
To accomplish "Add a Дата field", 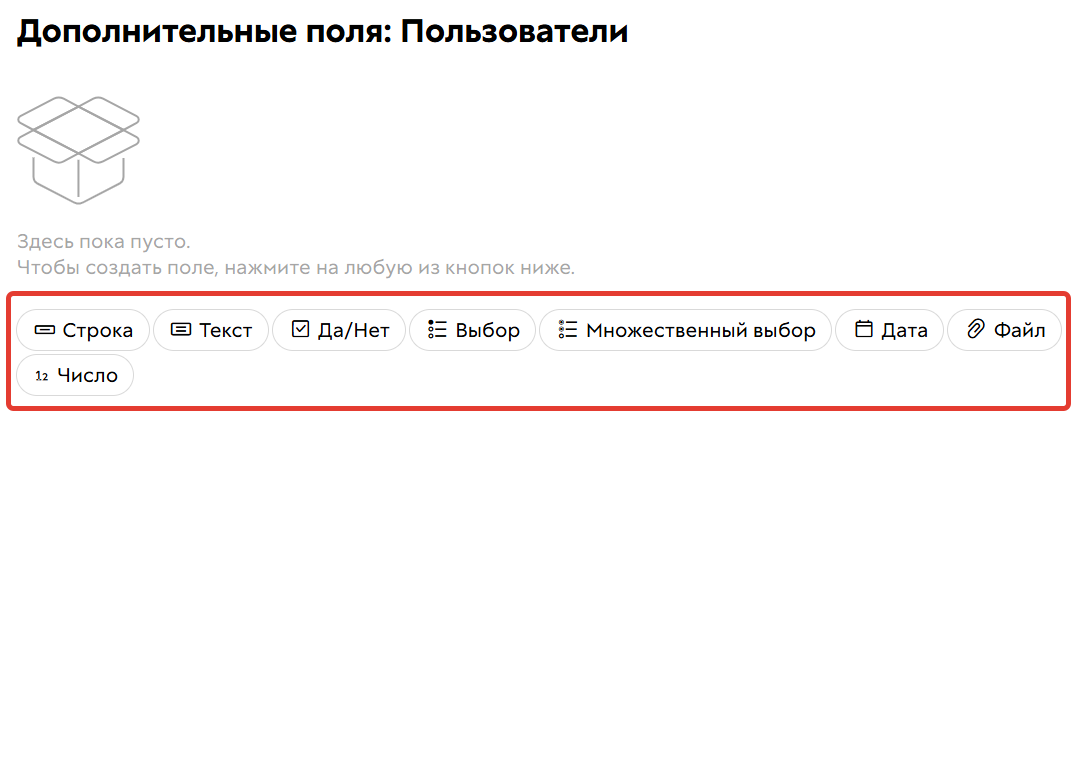I will coord(889,330).
